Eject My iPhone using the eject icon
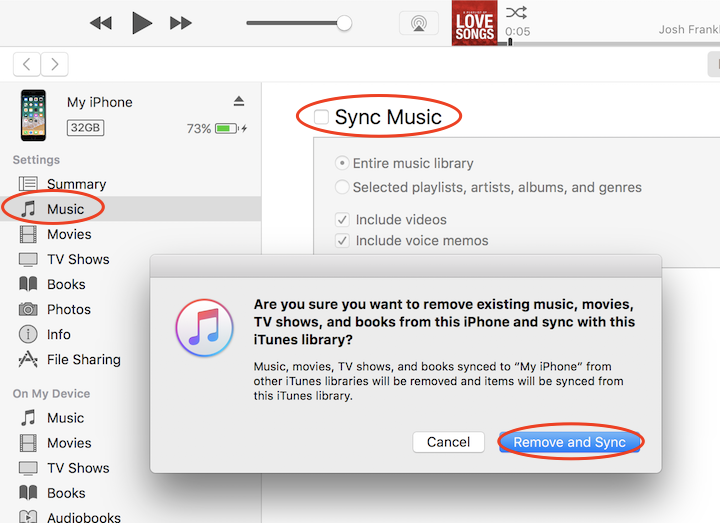 pos(239,101)
